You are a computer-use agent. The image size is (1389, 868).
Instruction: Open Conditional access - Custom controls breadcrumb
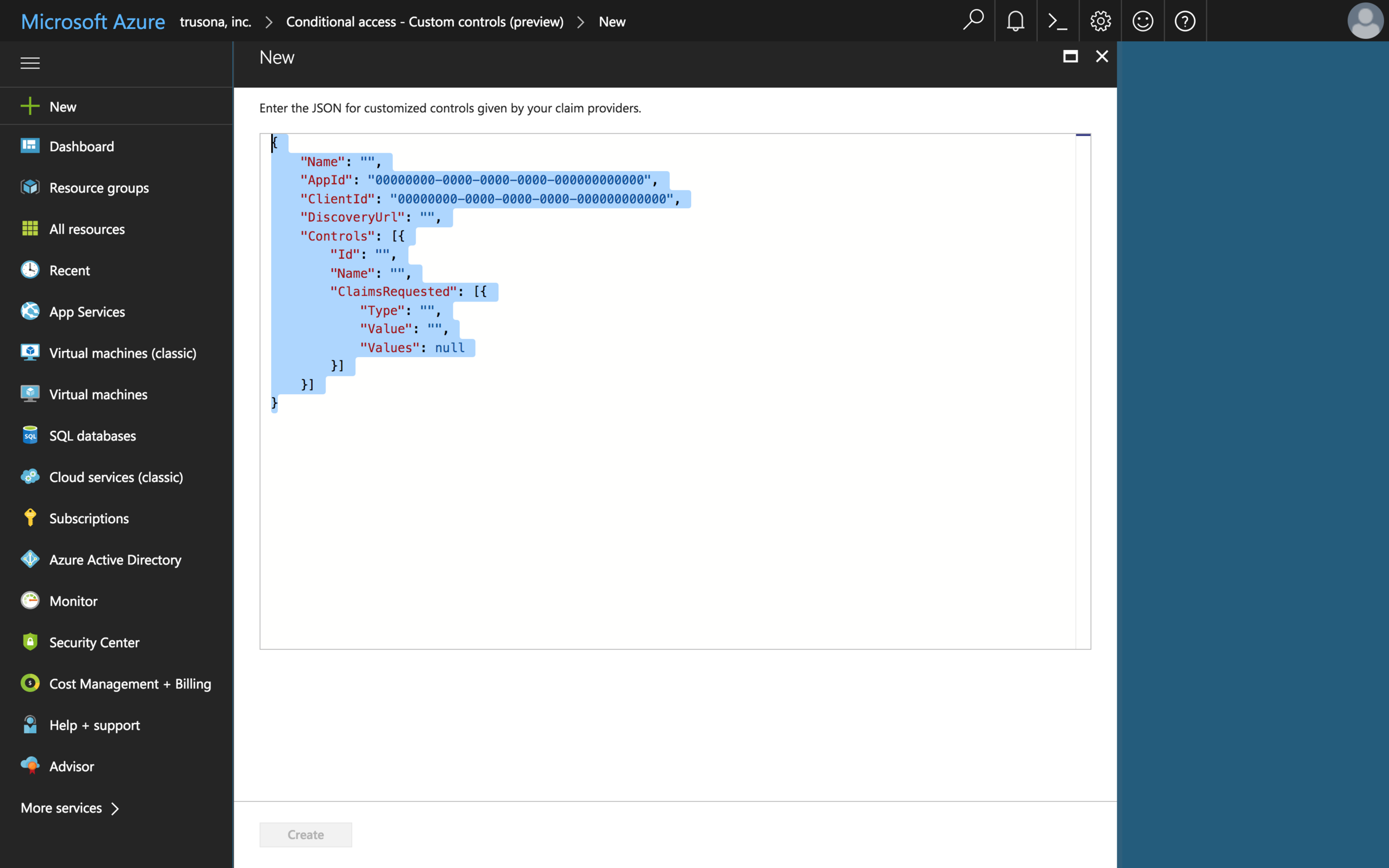pyautogui.click(x=425, y=22)
